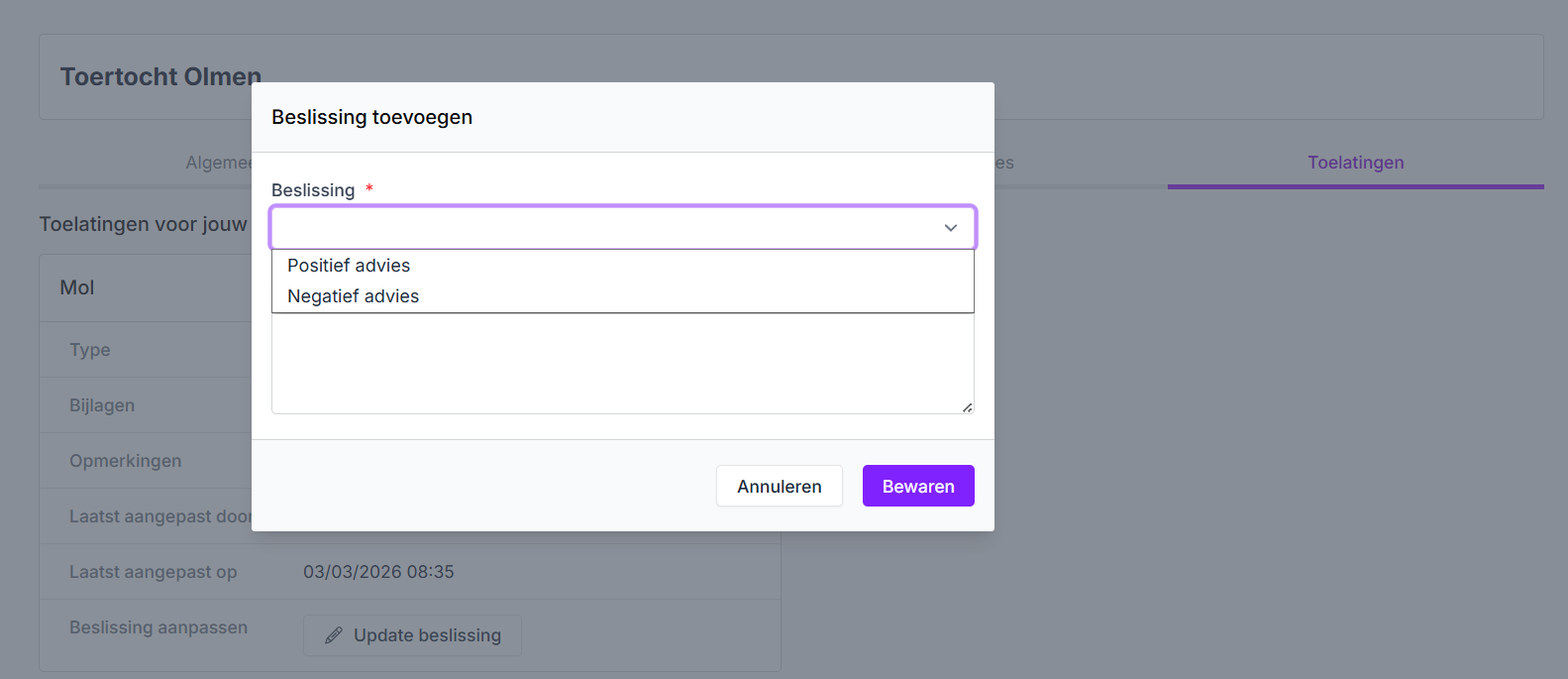Viewport: 1568px width, 679px height.
Task: Click the Beslissing aanpassen row label
Action: pos(158,627)
